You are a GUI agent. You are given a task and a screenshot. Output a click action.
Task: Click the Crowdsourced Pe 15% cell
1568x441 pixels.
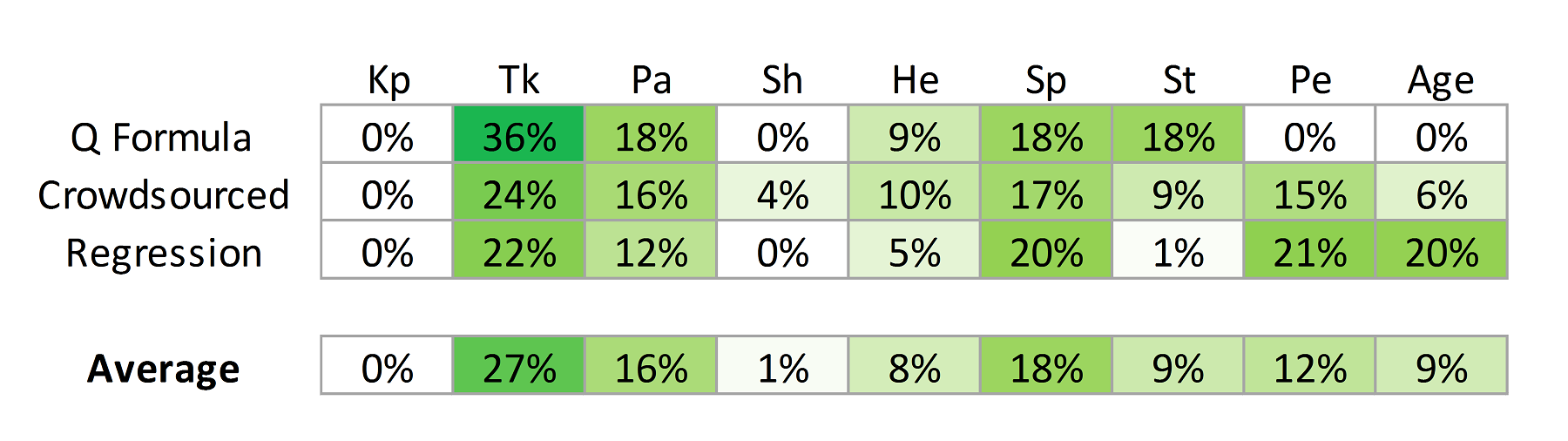pyautogui.click(x=1309, y=192)
